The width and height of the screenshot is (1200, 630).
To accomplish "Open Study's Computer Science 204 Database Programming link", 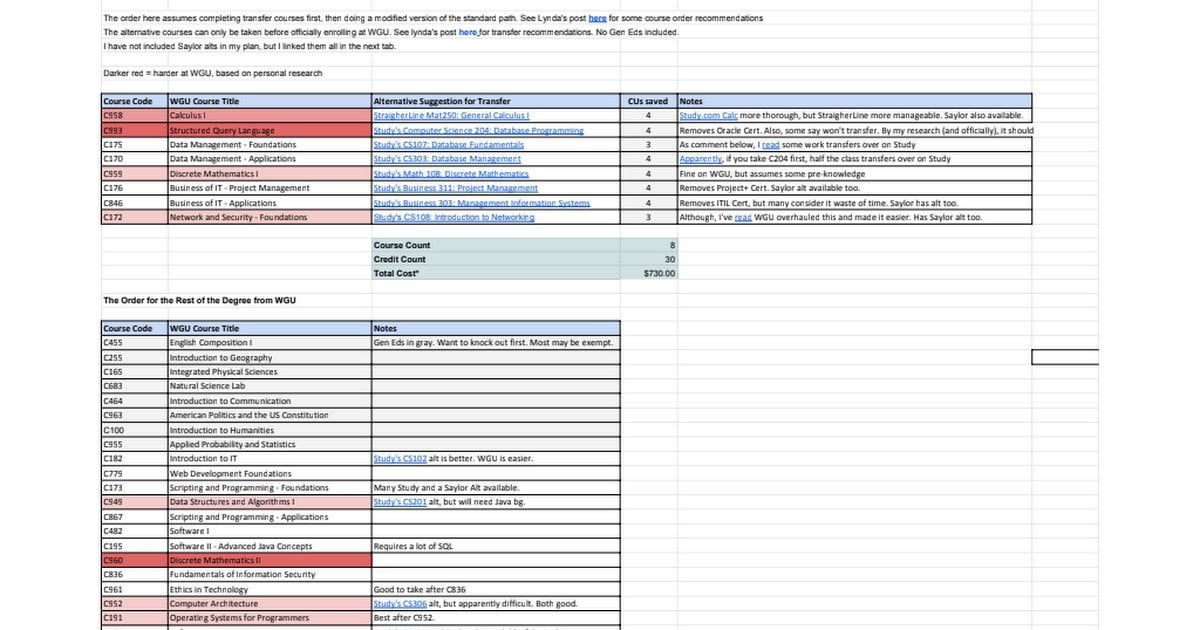I will 478,130.
